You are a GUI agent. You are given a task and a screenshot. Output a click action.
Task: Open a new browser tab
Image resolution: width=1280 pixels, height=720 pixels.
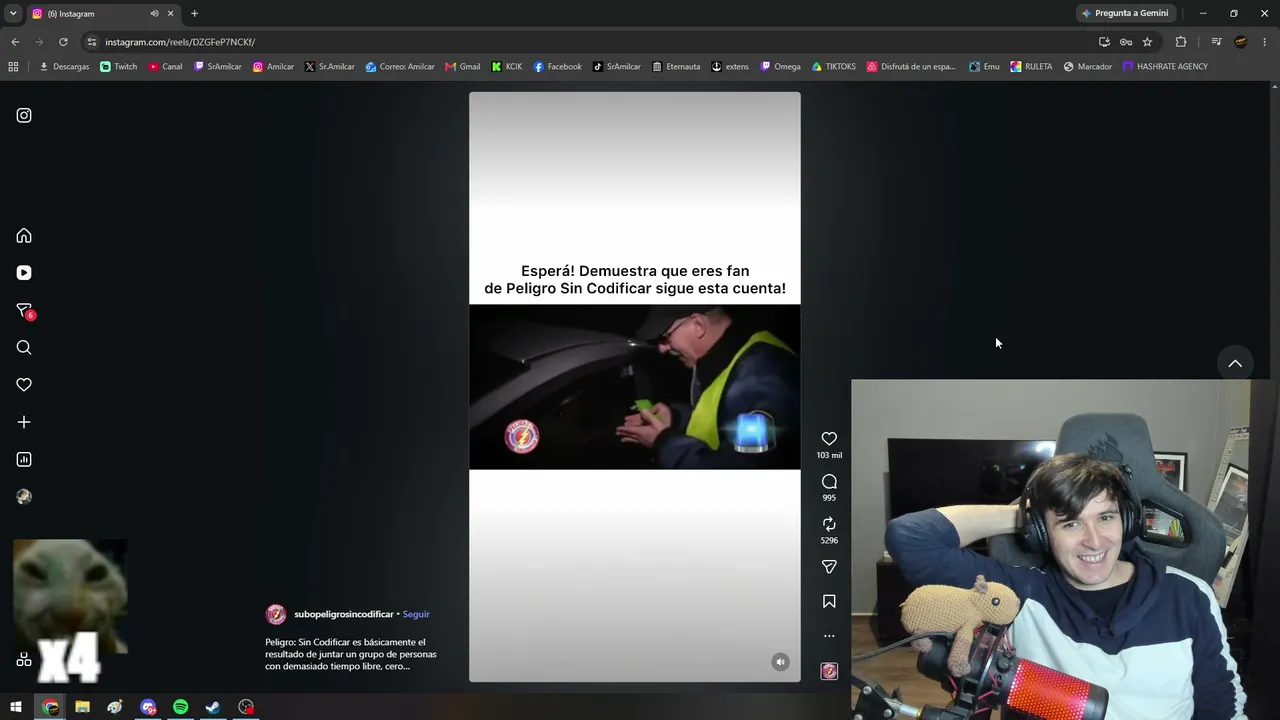tap(194, 14)
